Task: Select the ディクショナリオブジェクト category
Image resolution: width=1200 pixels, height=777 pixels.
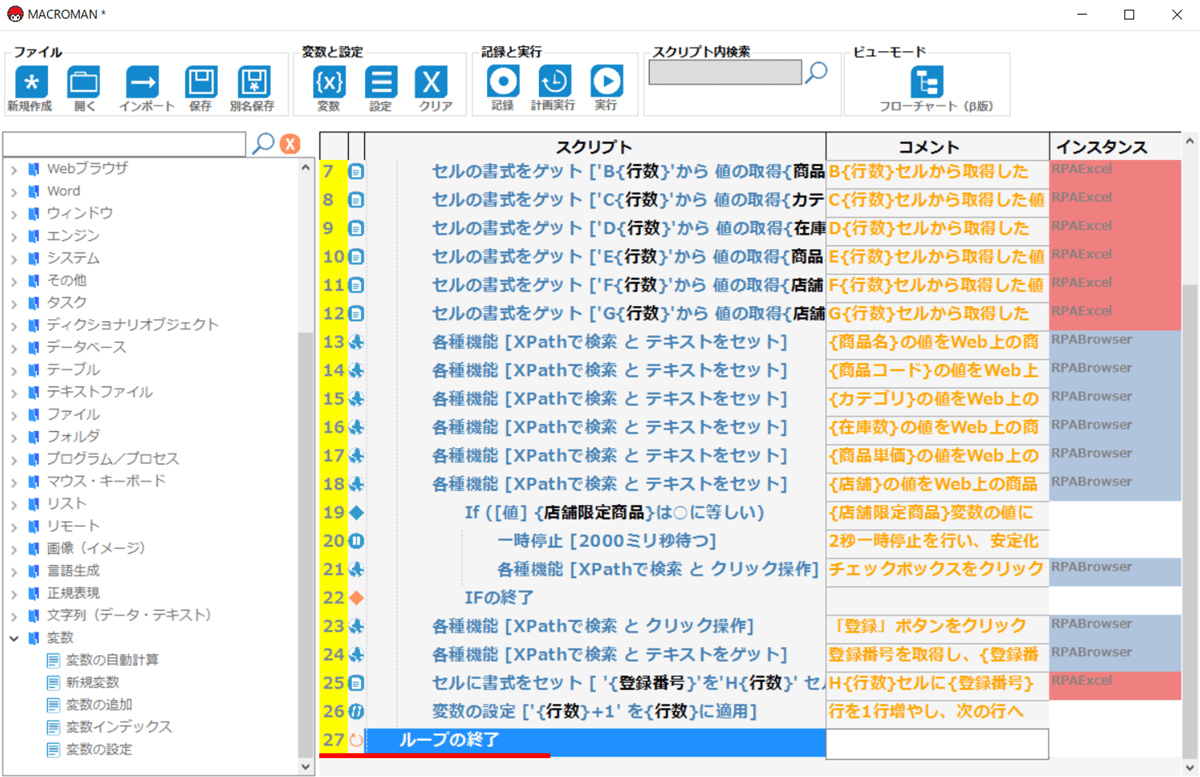Action: coord(132,325)
